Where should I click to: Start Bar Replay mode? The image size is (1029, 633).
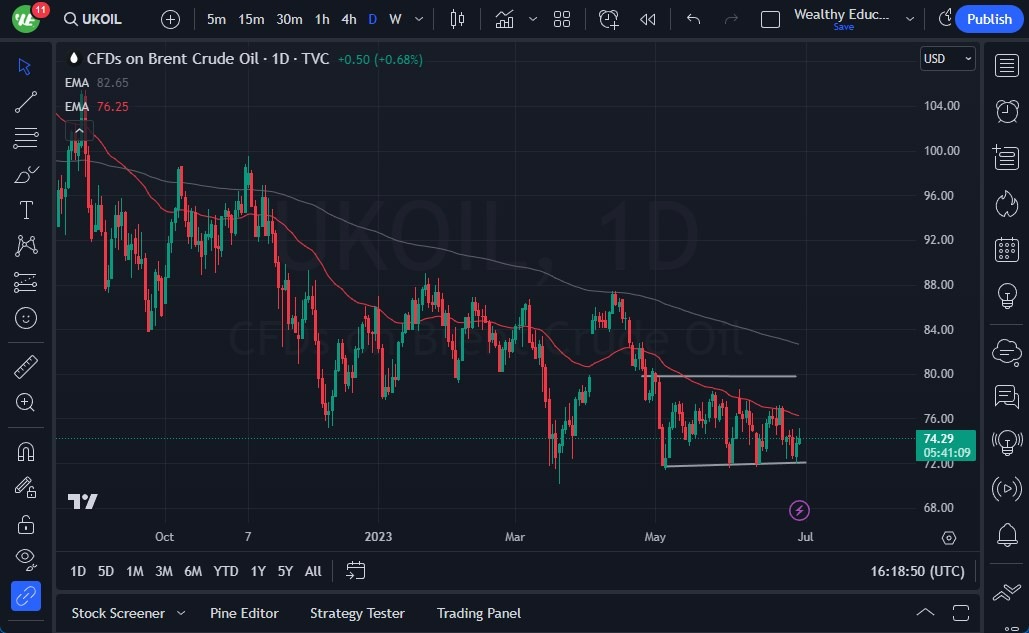[647, 19]
